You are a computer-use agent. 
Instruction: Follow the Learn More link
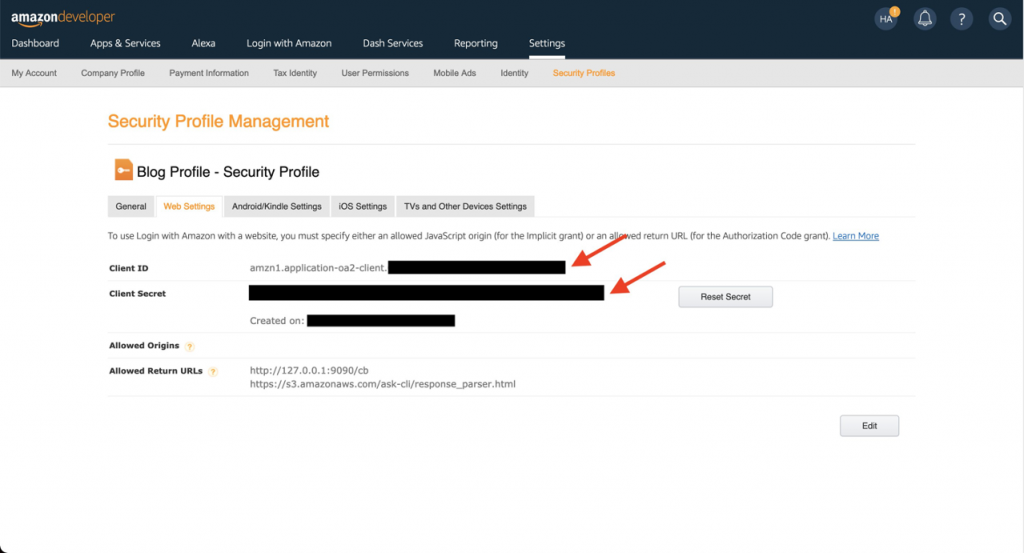click(856, 236)
